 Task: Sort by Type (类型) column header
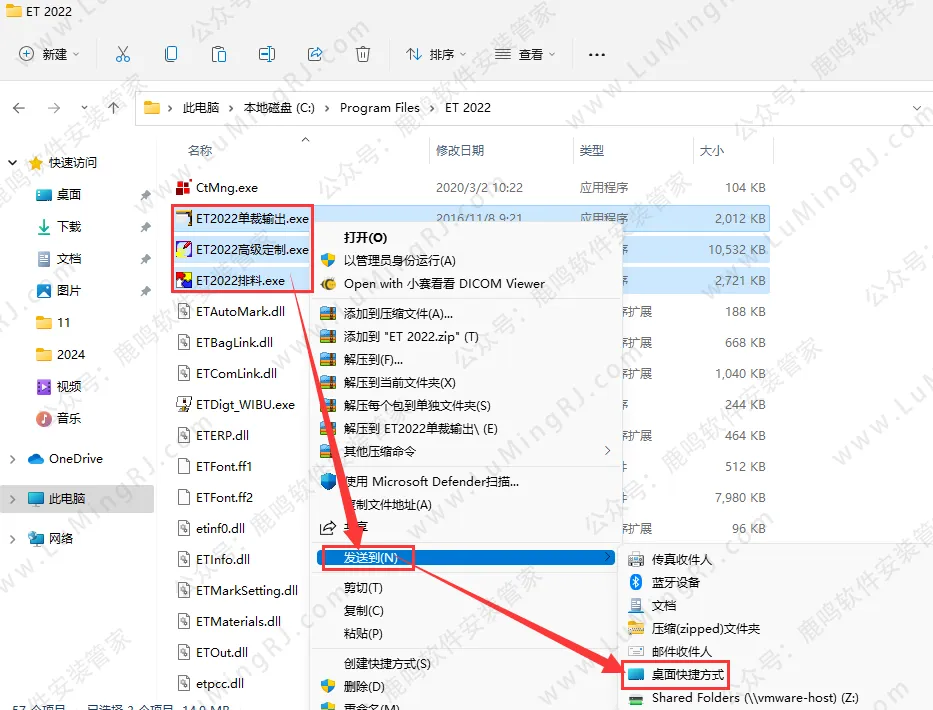pyautogui.click(x=591, y=151)
